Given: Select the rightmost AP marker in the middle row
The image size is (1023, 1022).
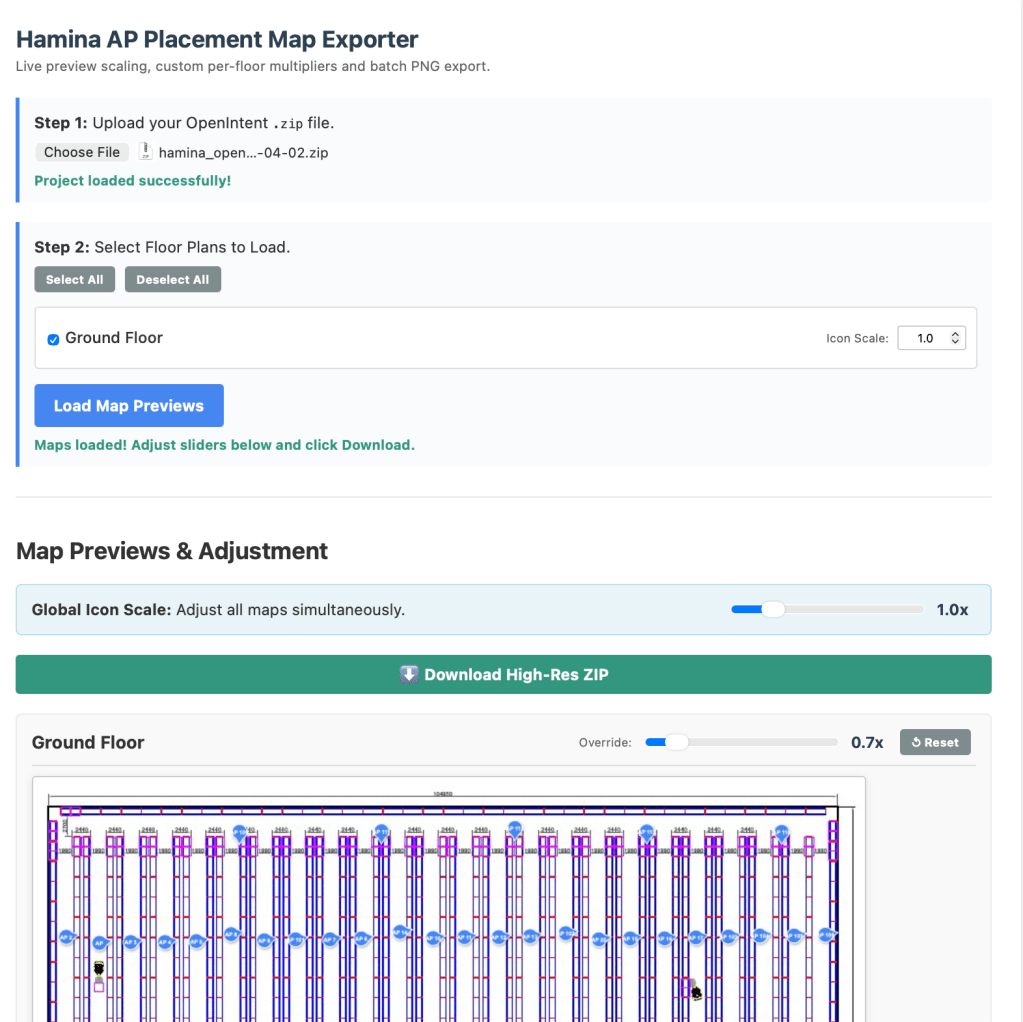Looking at the screenshot, I should click(826, 935).
